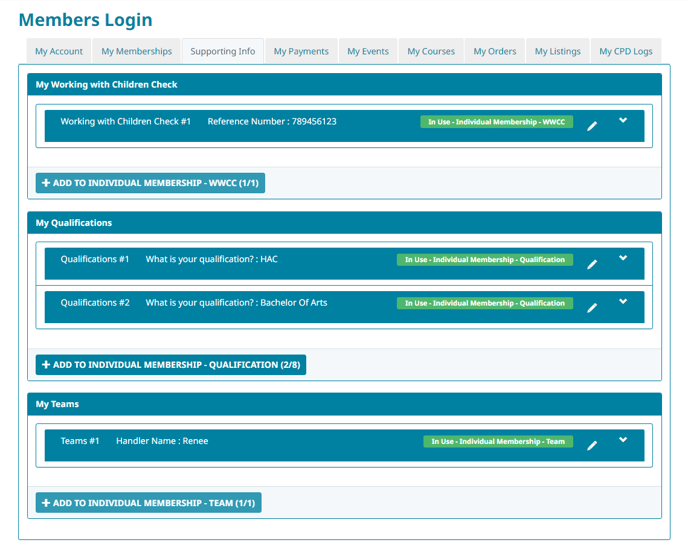Click 'What is your qualification? : Bachelor Of Arts'
The height and width of the screenshot is (546, 688).
point(236,303)
